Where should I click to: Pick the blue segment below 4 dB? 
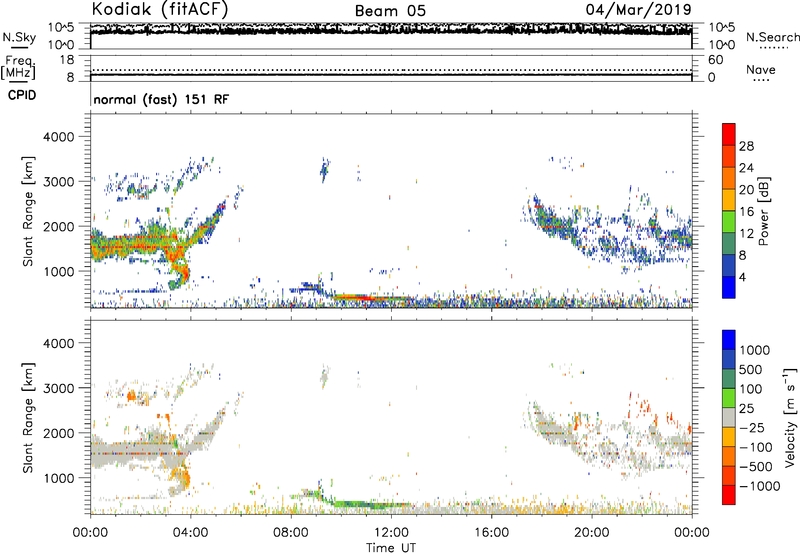[x=729, y=287]
